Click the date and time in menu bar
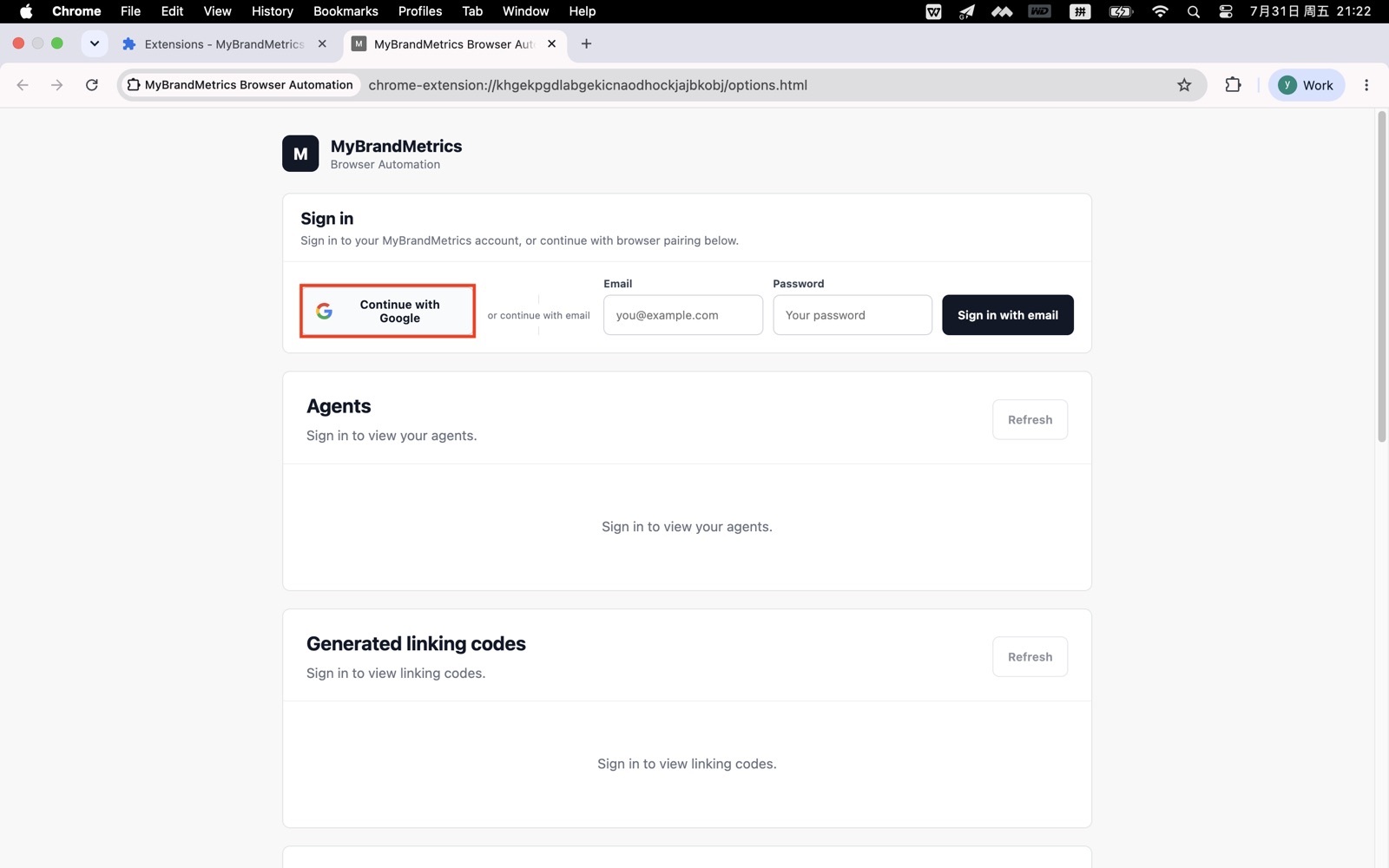The height and width of the screenshot is (868, 1389). (x=1311, y=11)
